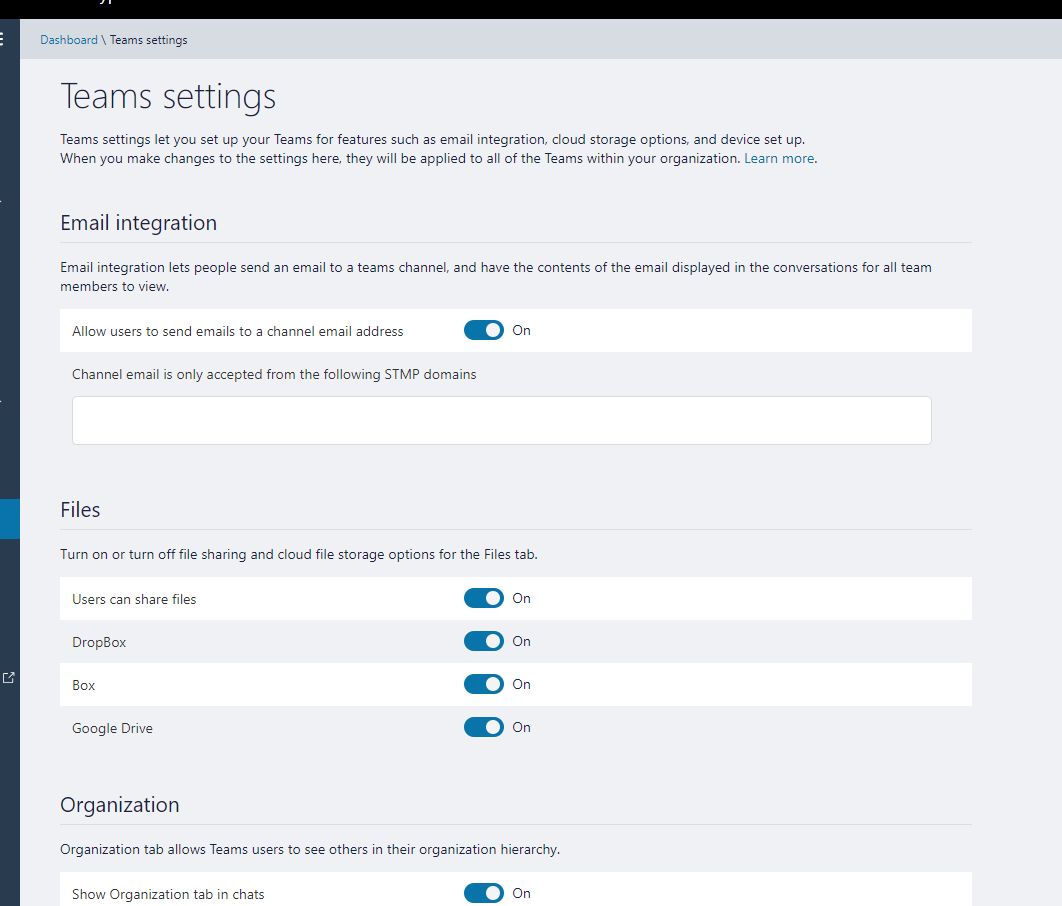Turn off the Google Drive toggle
This screenshot has height=906, width=1062.
point(484,727)
